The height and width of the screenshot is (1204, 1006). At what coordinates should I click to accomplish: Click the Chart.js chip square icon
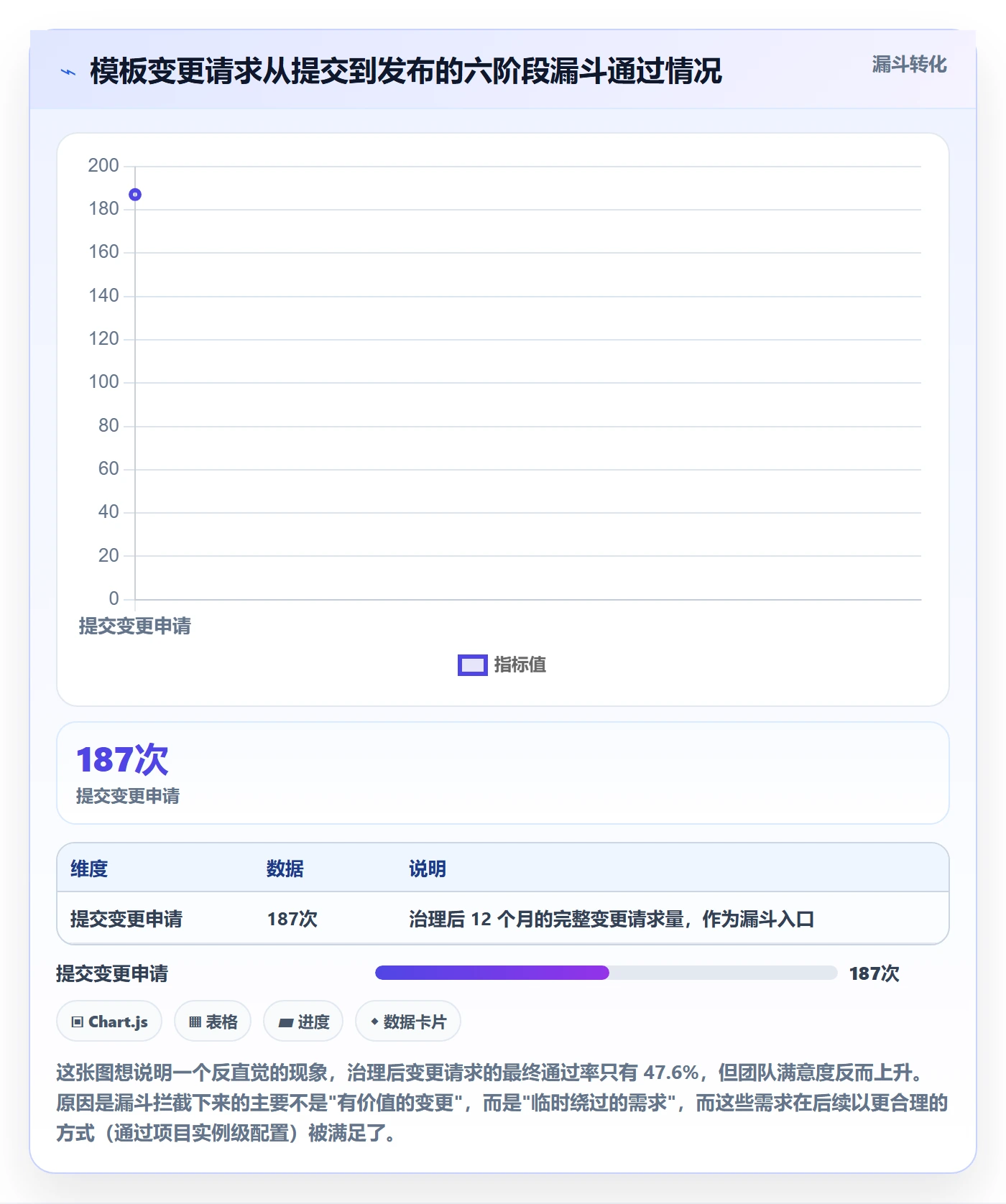pos(78,1022)
